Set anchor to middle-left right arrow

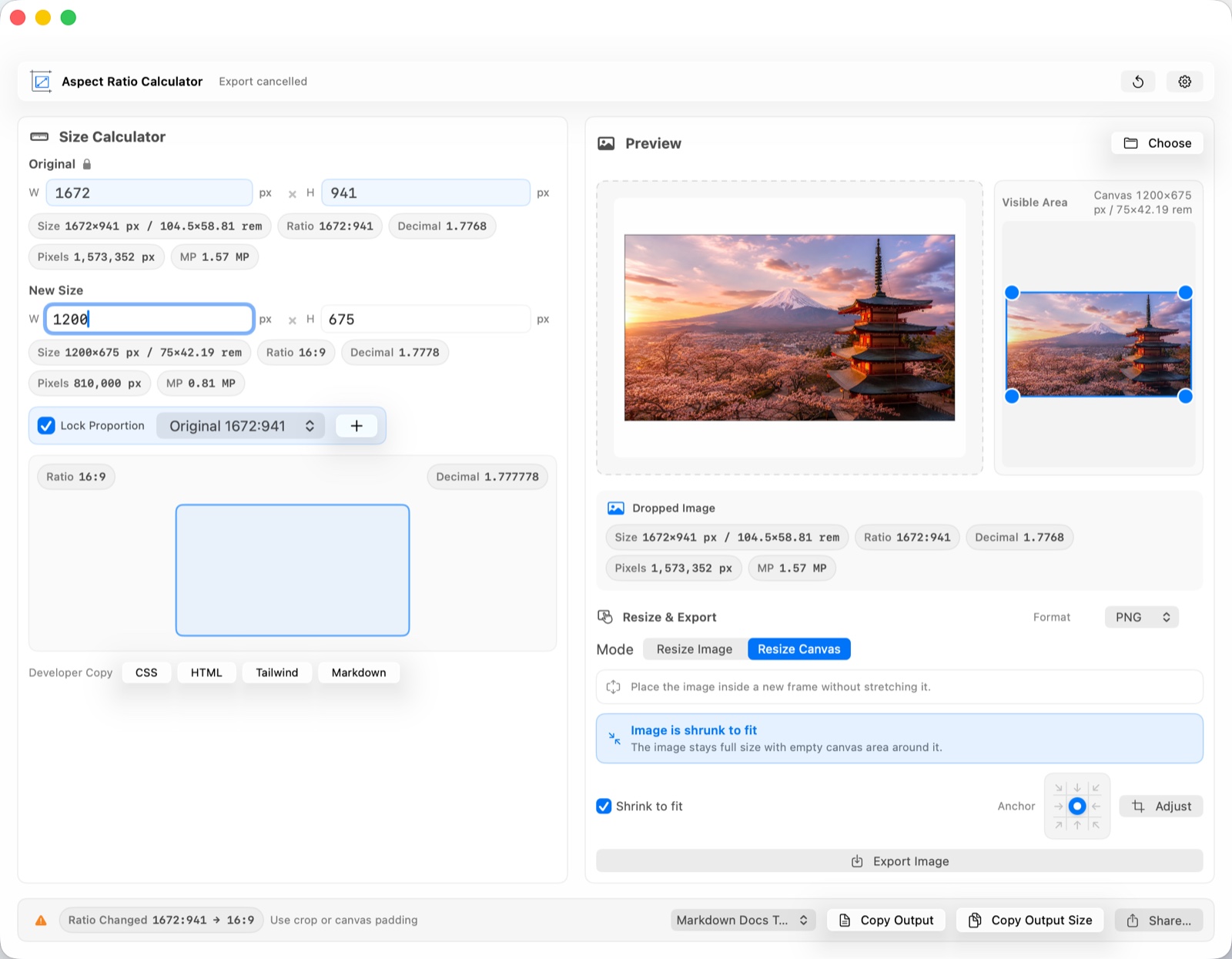tap(1059, 806)
